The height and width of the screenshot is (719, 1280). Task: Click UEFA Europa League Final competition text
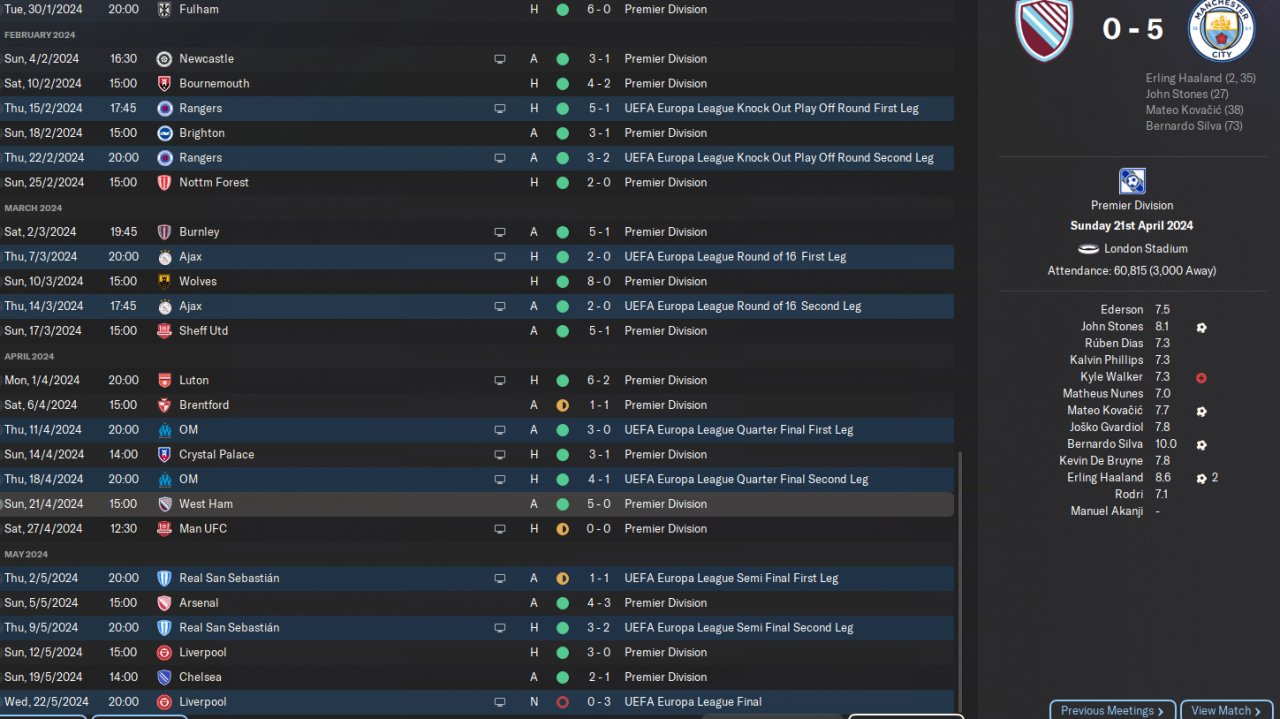[693, 702]
